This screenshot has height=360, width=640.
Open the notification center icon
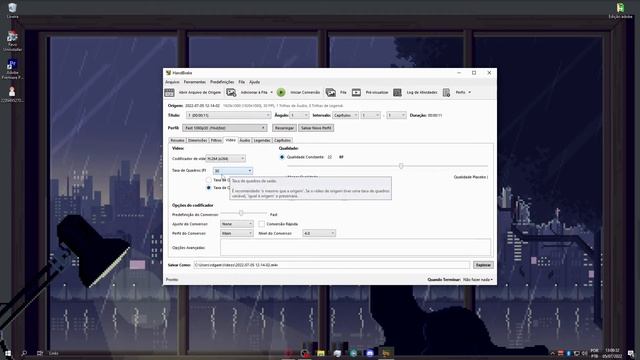[631, 353]
